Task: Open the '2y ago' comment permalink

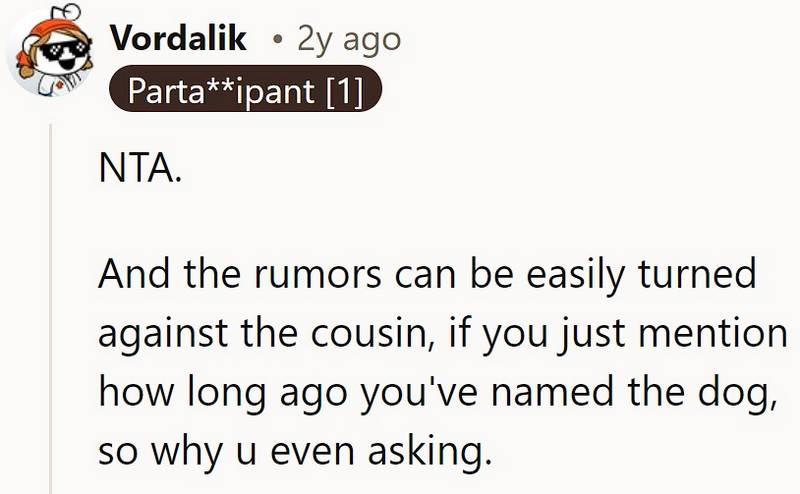Action: (x=349, y=40)
